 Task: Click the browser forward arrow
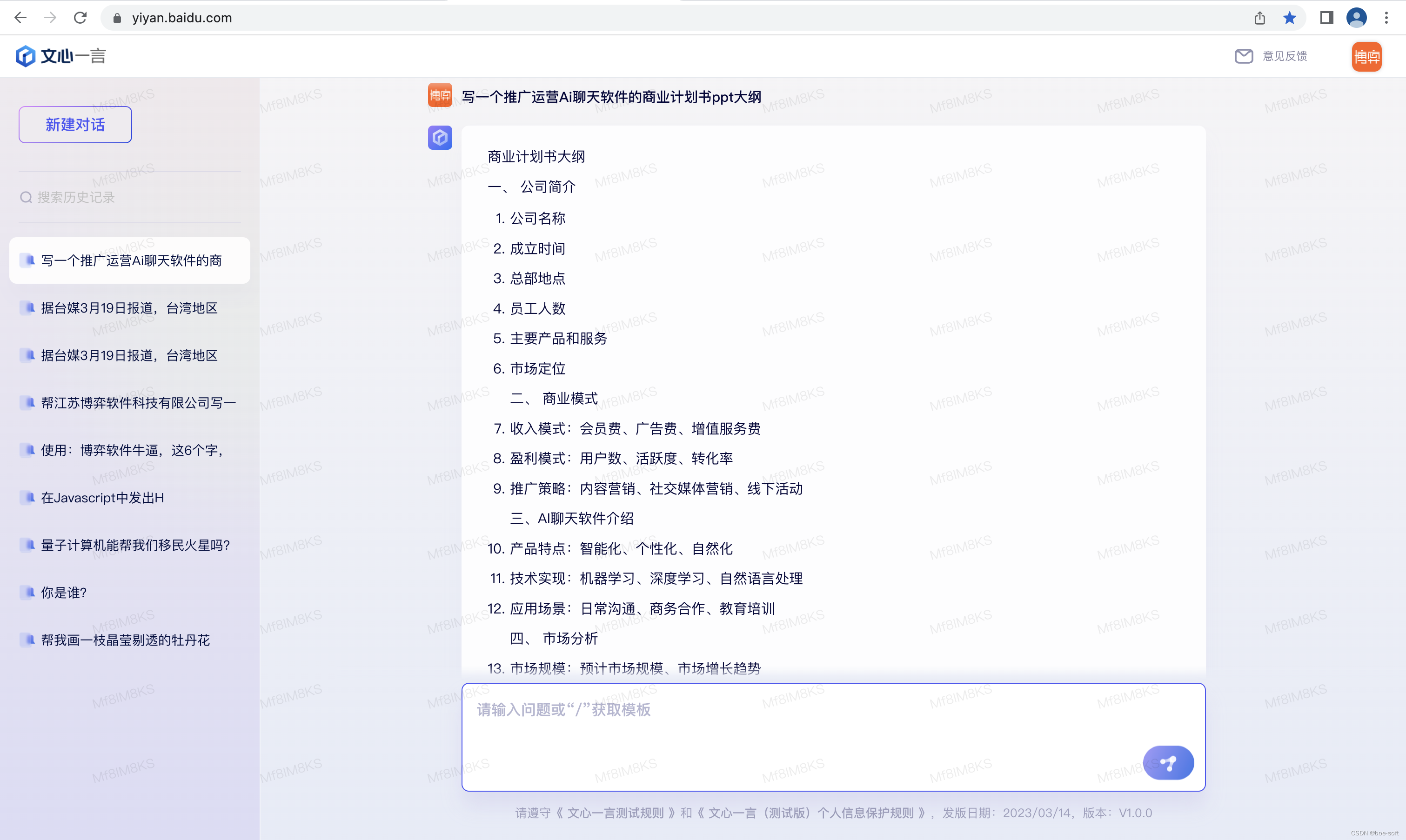click(x=50, y=18)
